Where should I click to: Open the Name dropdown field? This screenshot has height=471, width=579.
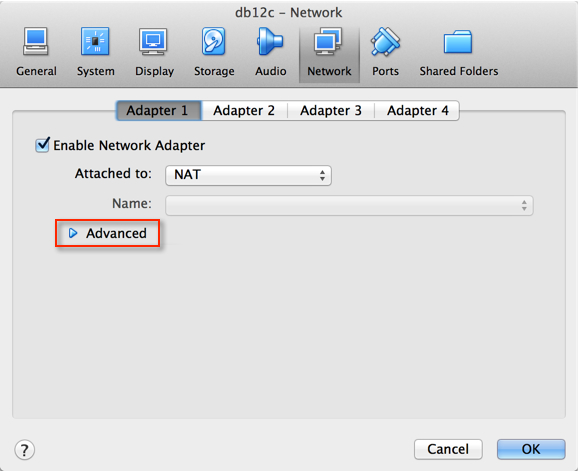tap(349, 205)
